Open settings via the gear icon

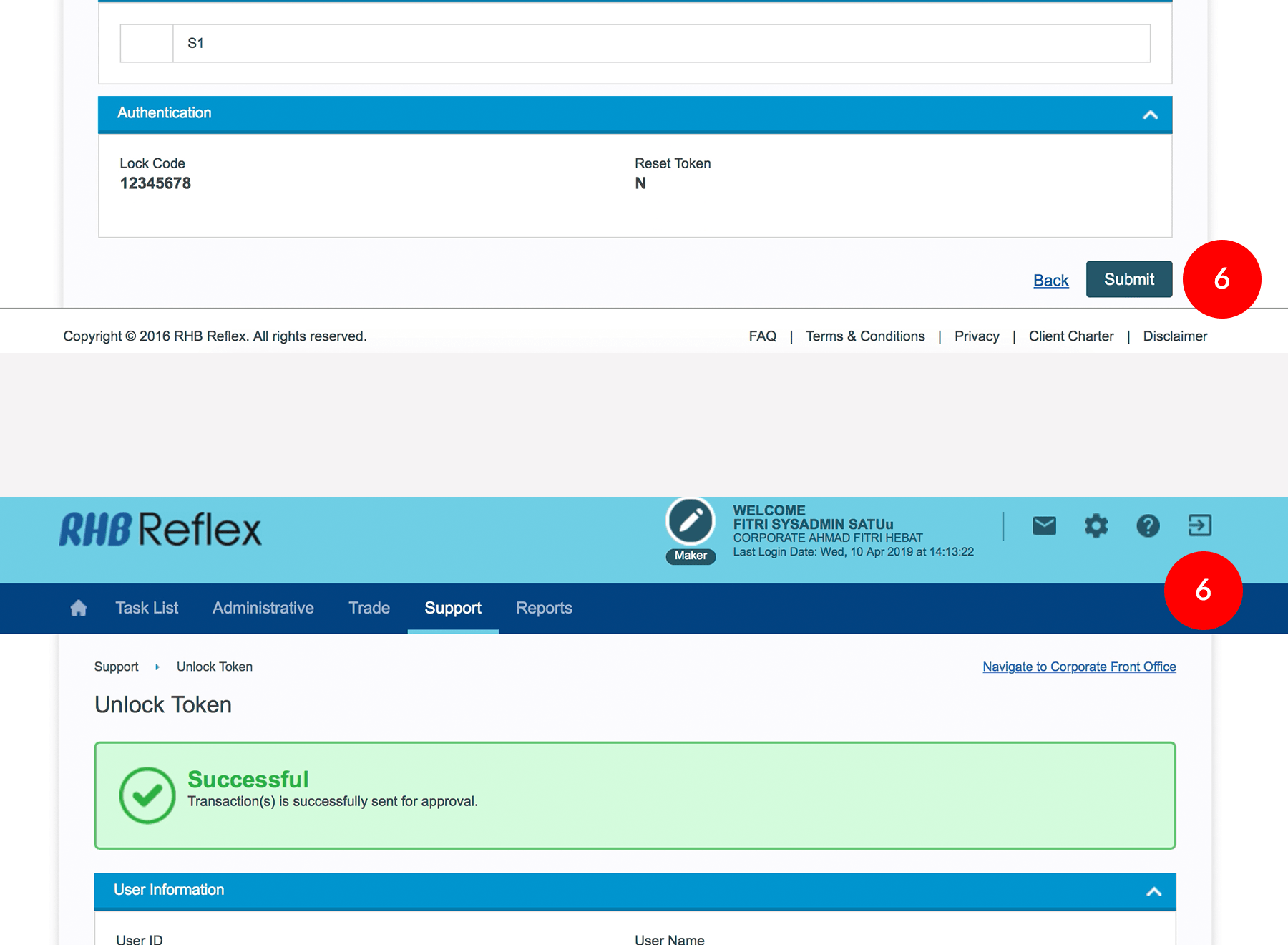coord(1096,526)
